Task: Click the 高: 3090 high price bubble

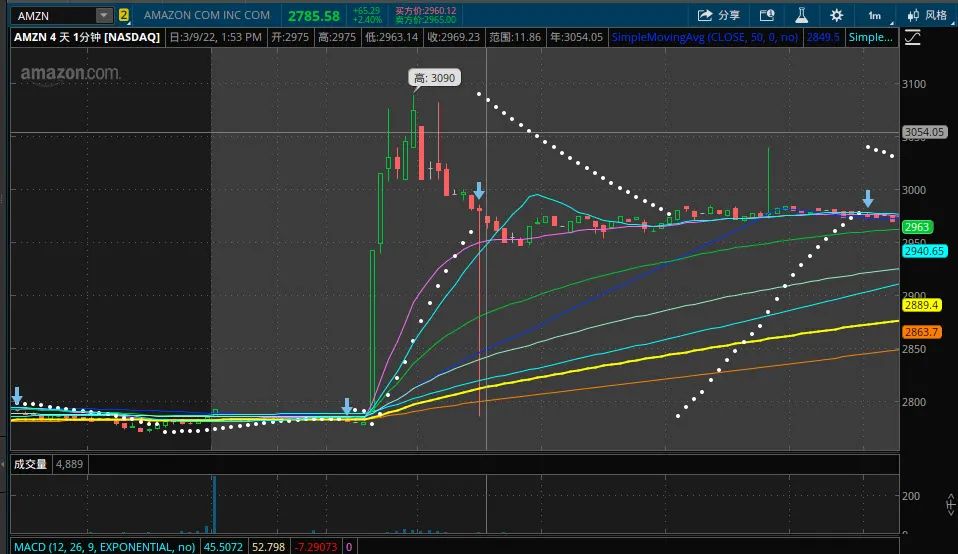Action: click(x=434, y=77)
